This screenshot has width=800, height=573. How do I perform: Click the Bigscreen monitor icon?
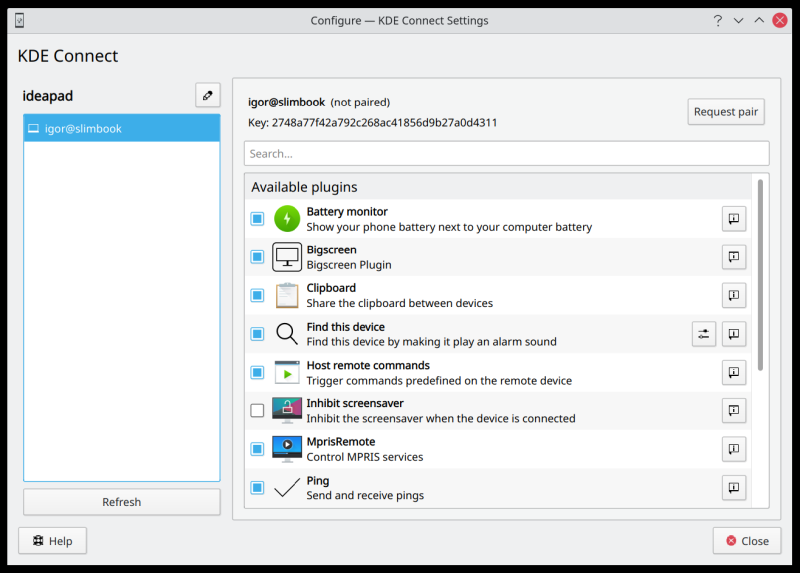[x=287, y=257]
